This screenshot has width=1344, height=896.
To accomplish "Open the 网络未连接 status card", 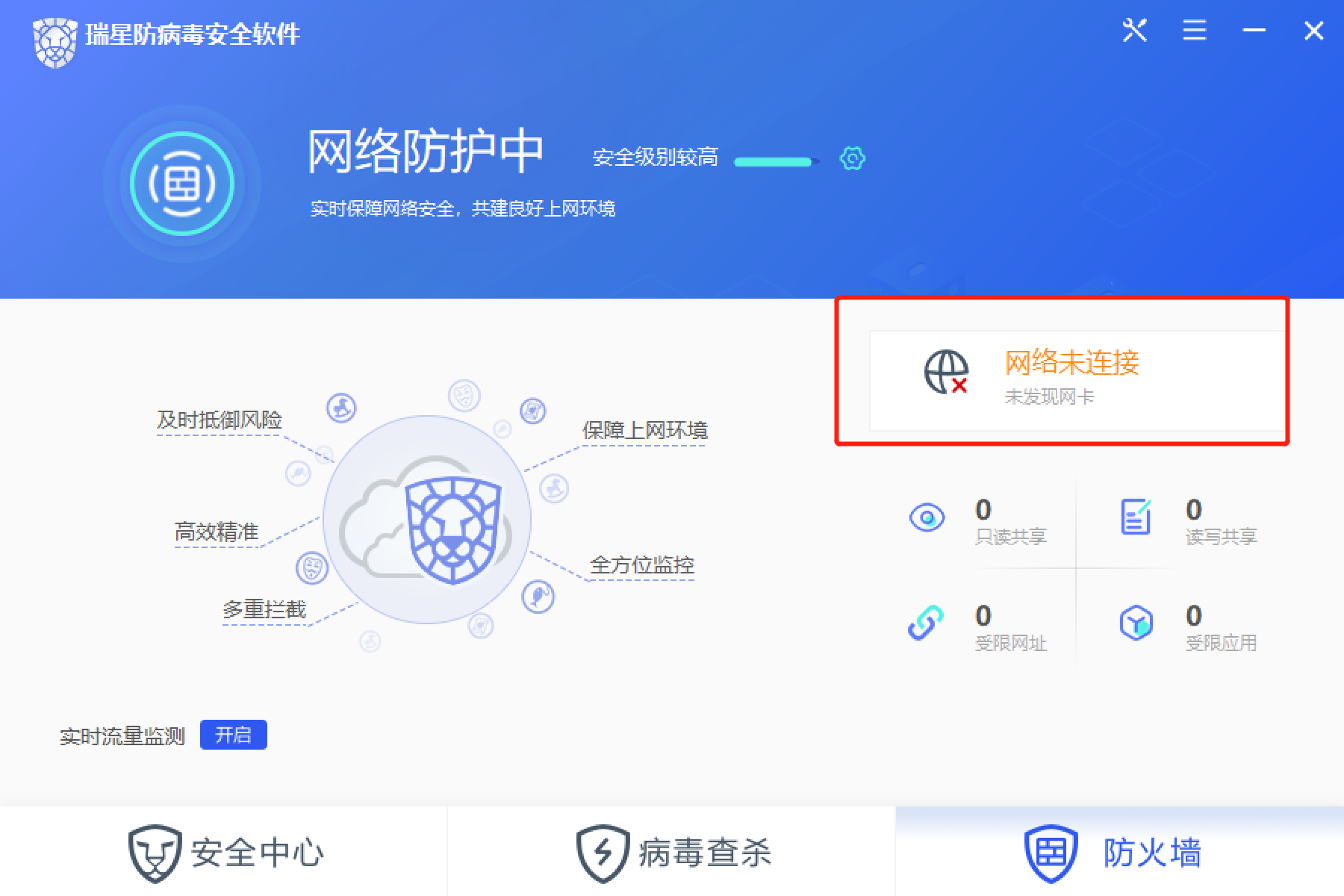I will pyautogui.click(x=1076, y=380).
